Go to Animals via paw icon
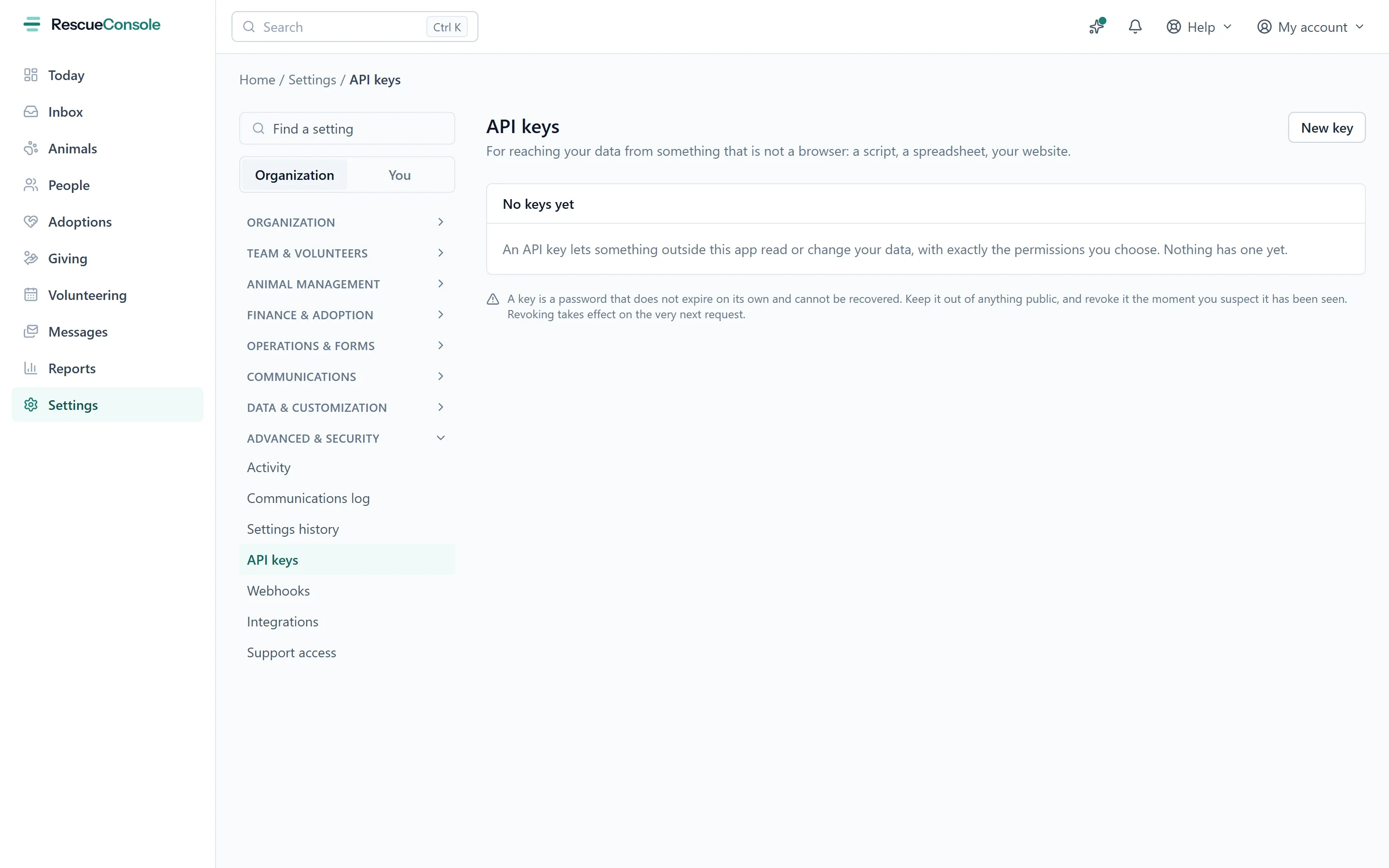 coord(31,149)
